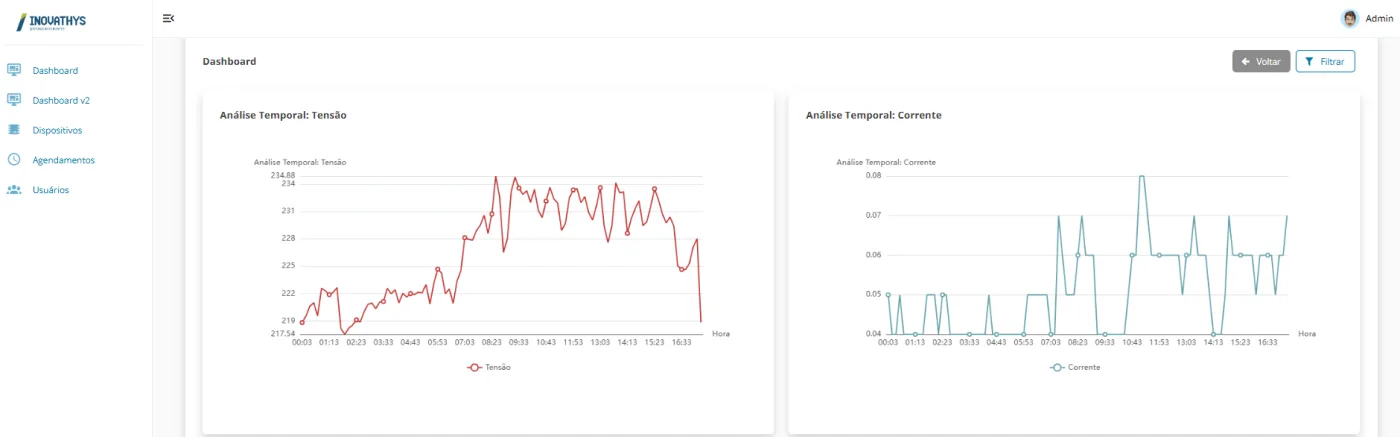
Task: Click the Admin avatar picture
Action: pos(1350,18)
